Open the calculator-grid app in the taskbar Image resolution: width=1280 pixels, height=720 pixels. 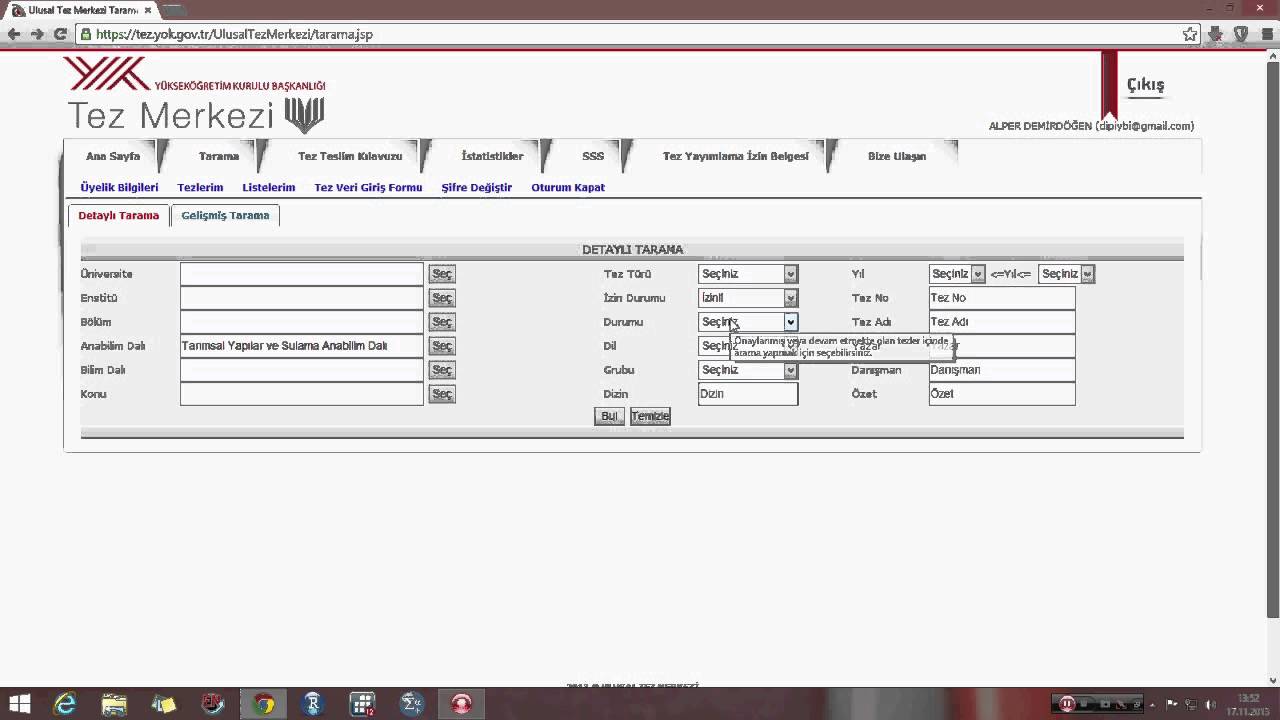click(x=362, y=704)
